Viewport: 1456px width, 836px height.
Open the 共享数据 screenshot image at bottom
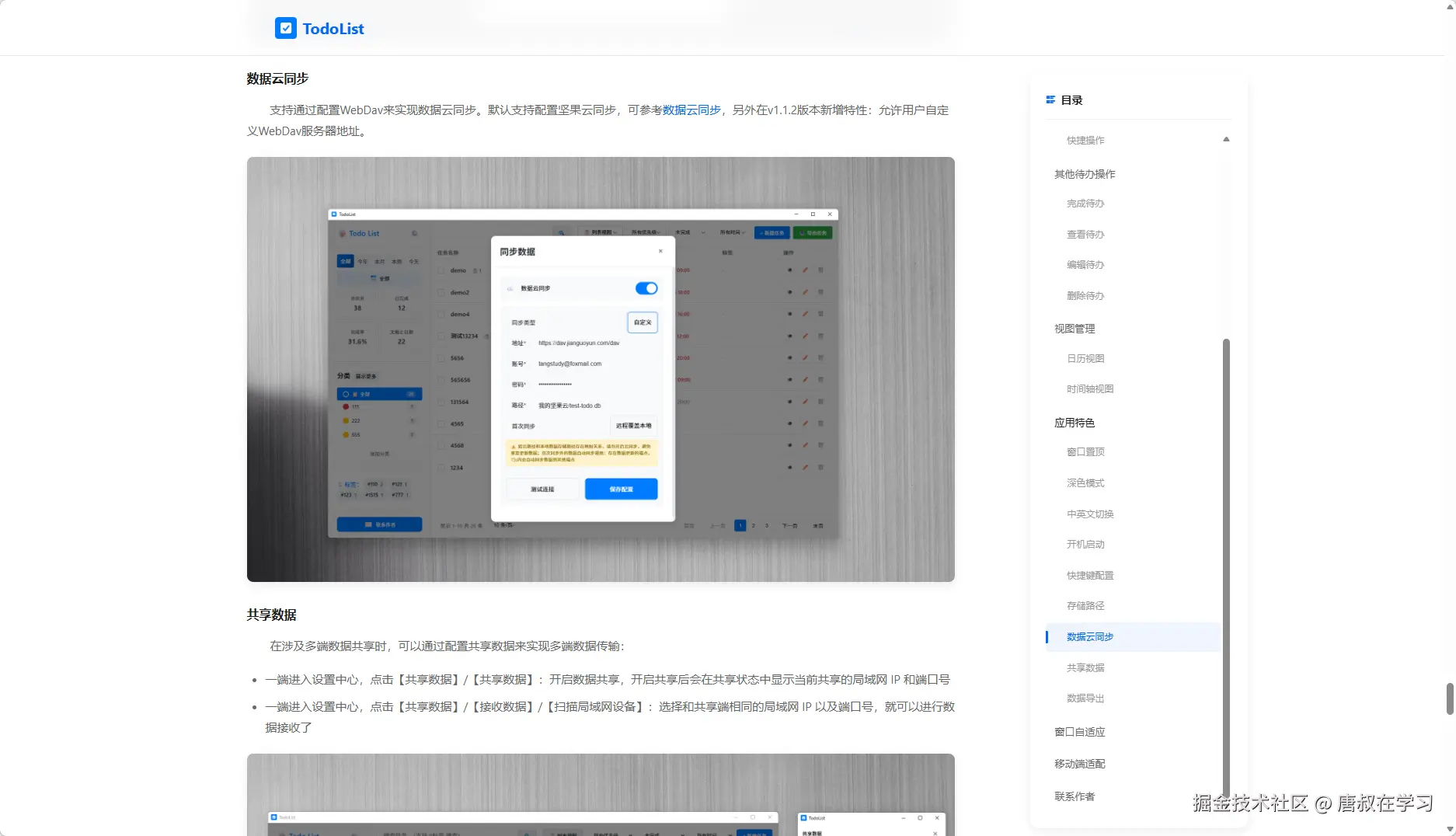(601, 795)
